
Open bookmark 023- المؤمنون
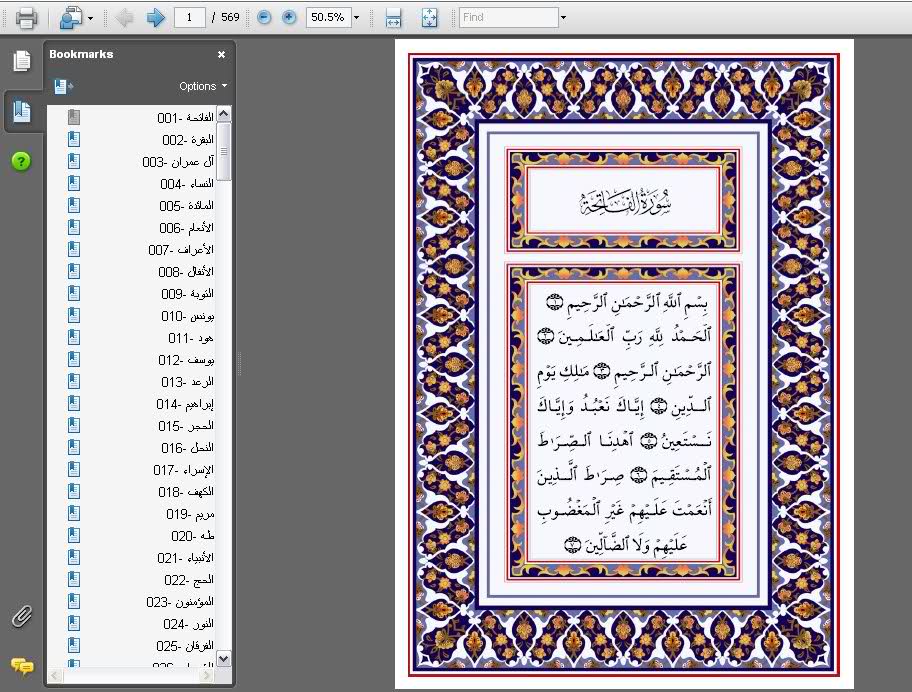click(x=180, y=602)
